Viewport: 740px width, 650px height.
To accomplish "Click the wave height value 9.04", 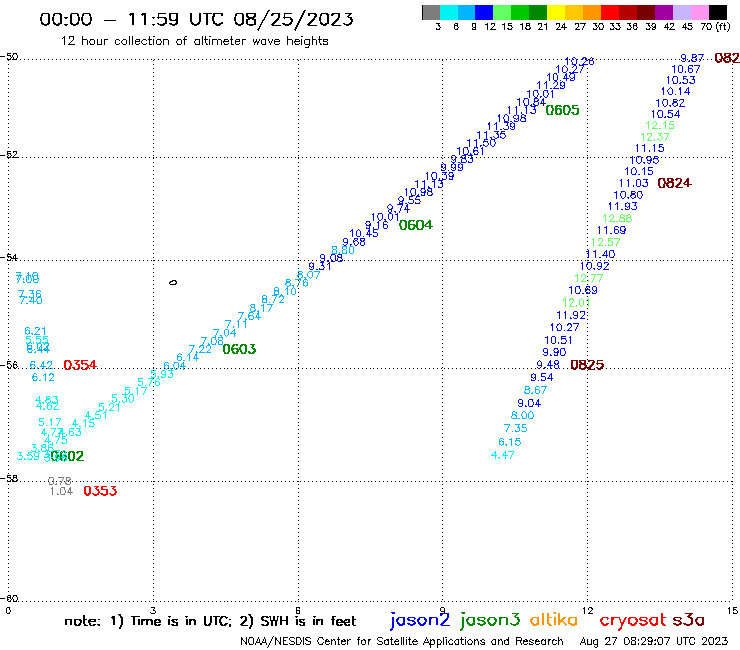I will (x=529, y=403).
